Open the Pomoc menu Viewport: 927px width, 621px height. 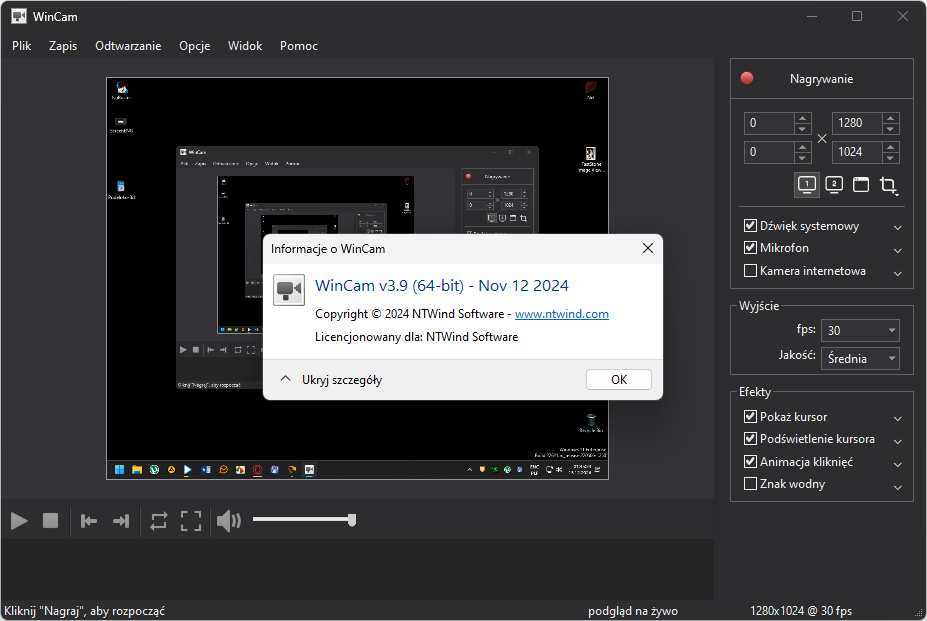(x=299, y=46)
